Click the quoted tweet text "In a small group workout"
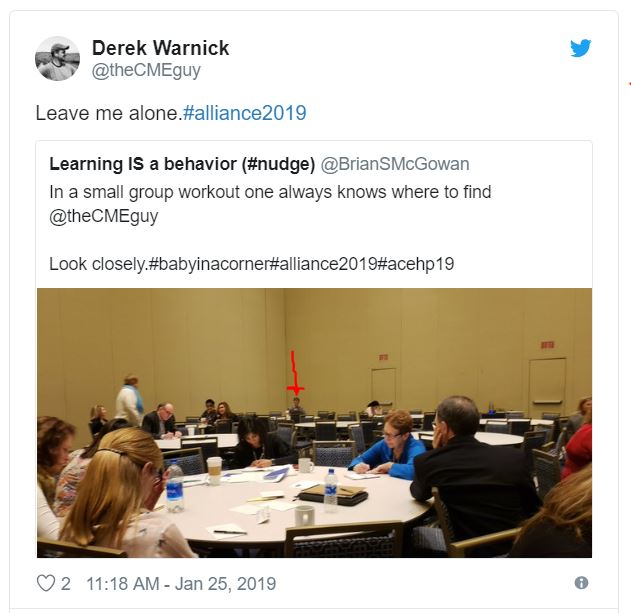The height and width of the screenshot is (613, 631). 144,192
